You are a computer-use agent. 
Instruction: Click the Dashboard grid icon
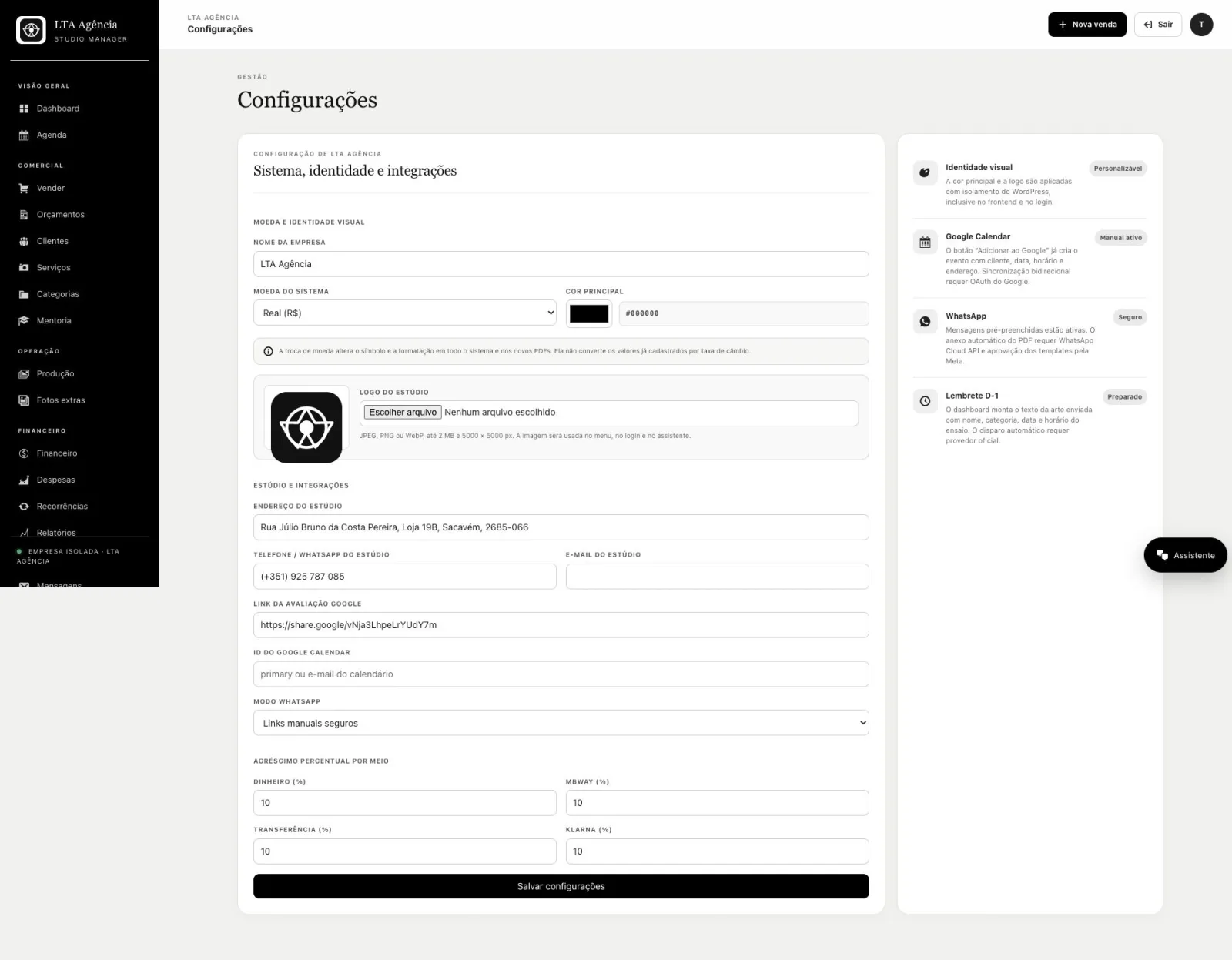24,109
